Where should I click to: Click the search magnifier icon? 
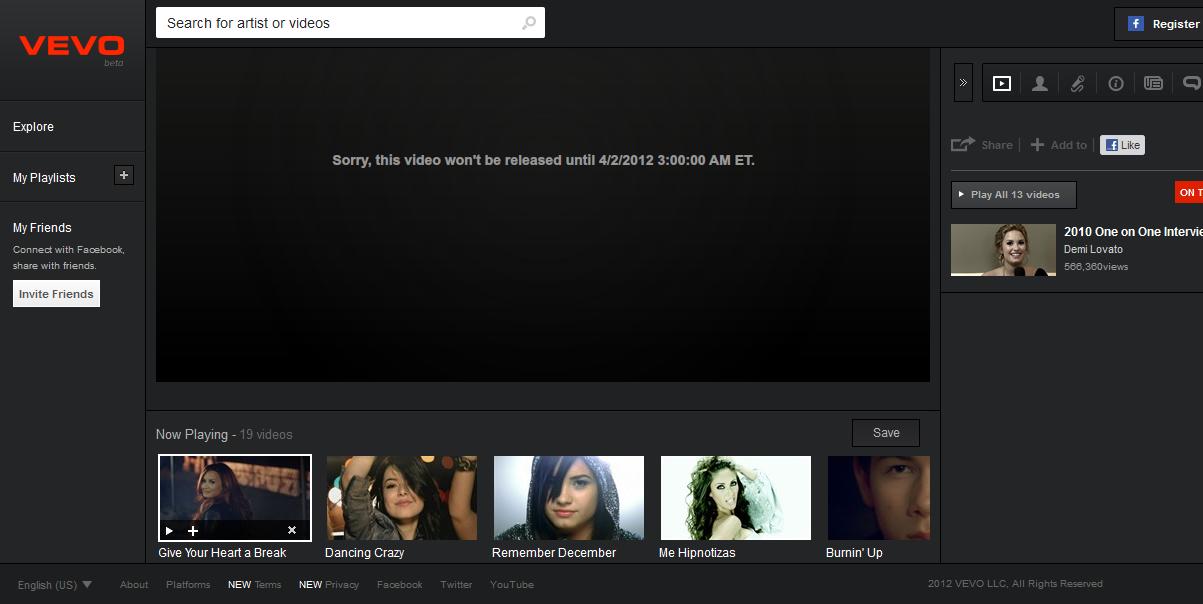pyautogui.click(x=529, y=23)
